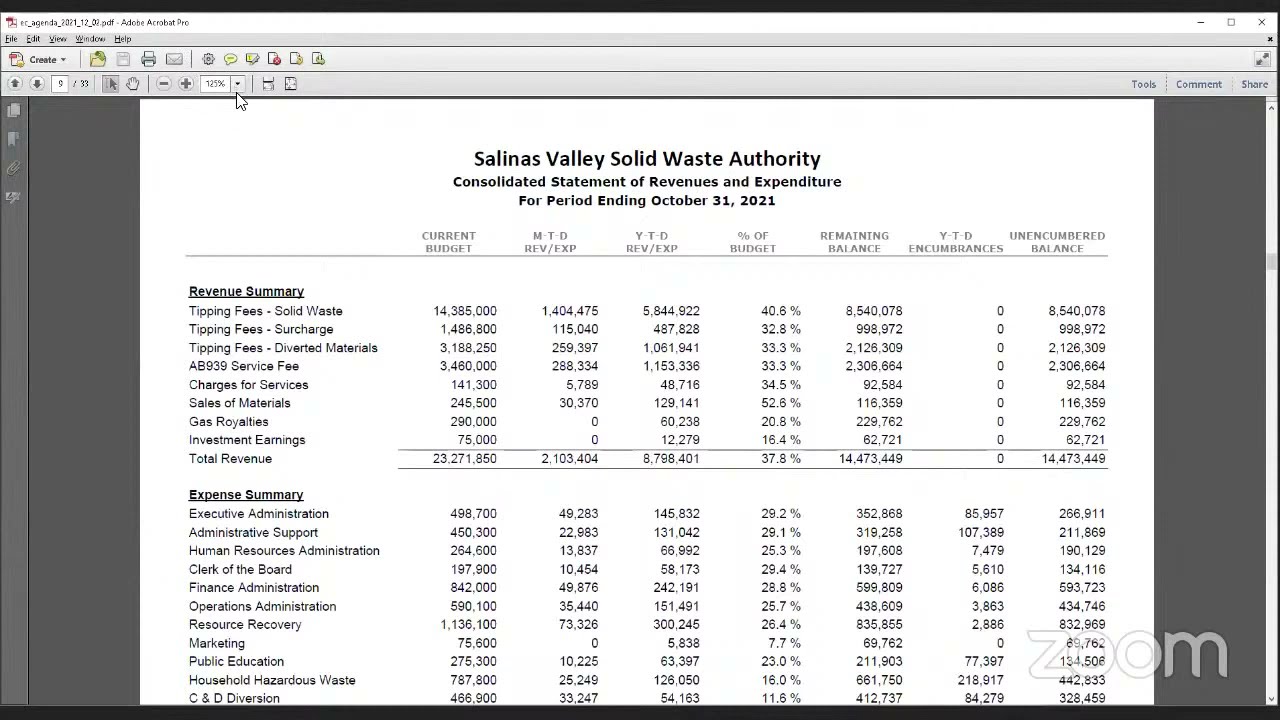Open the Edit menu
This screenshot has width=1280, height=720.
[33, 39]
